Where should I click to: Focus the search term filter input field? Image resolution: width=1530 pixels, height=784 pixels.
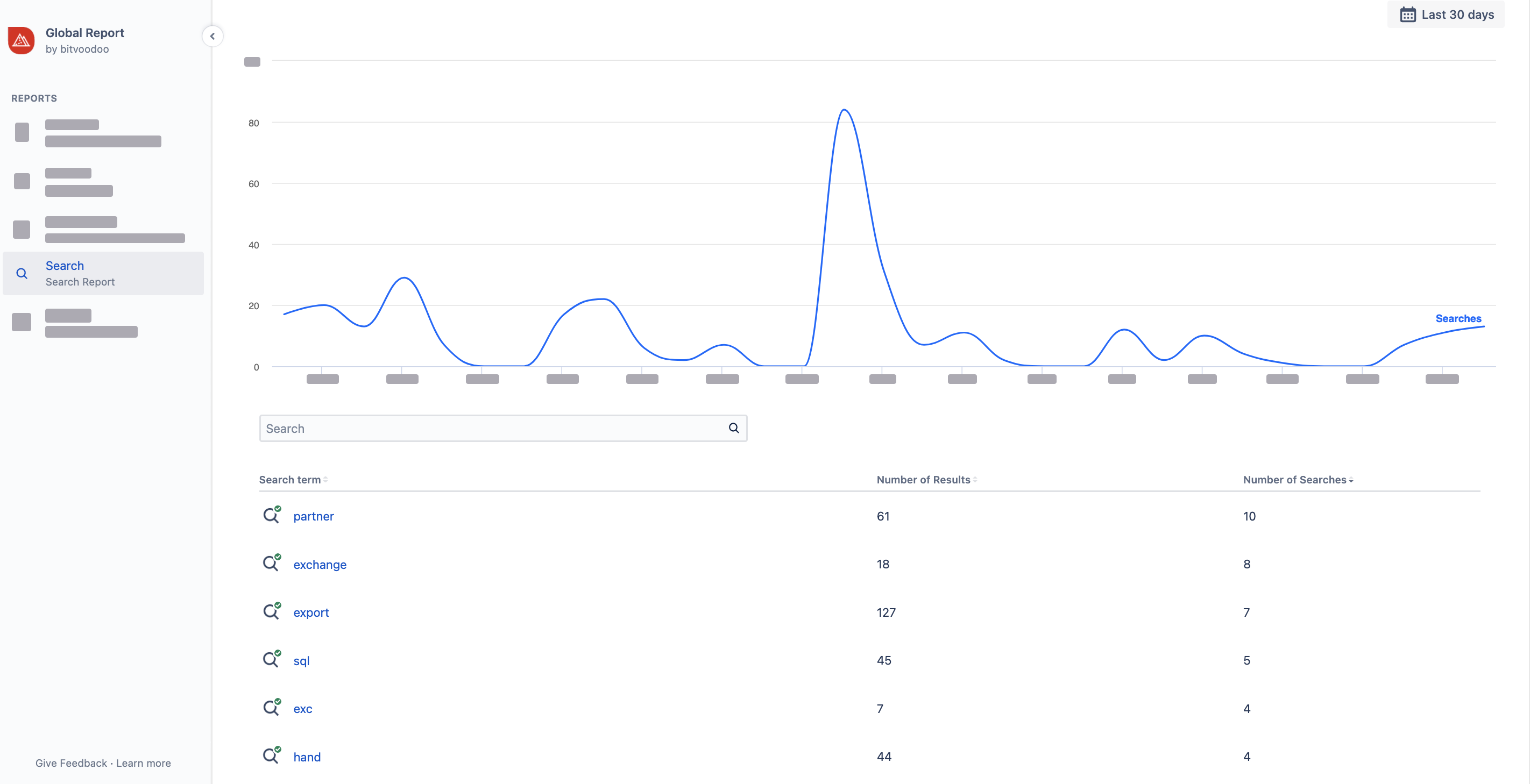click(493, 429)
